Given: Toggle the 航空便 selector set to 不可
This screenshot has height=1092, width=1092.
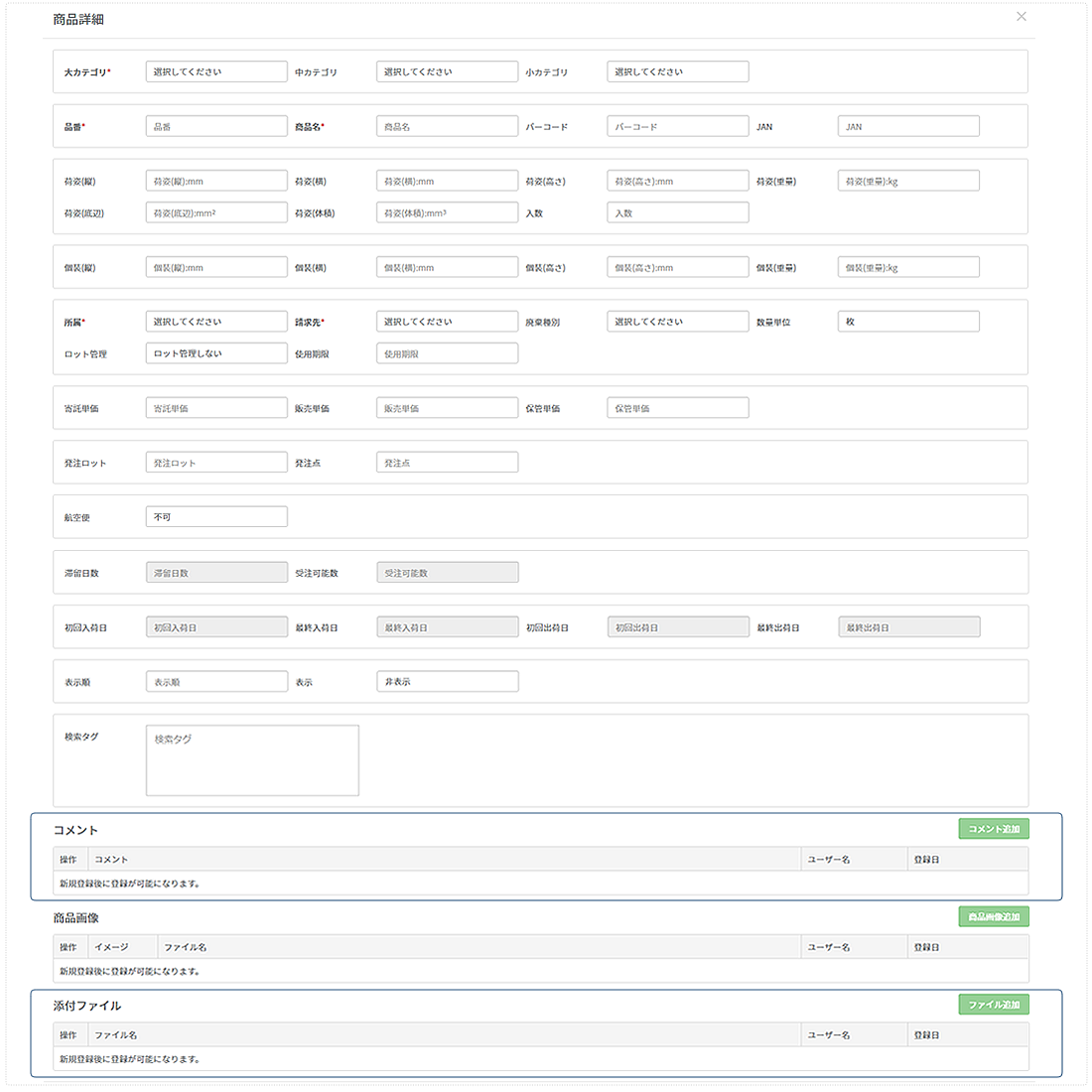Looking at the screenshot, I should coord(216,517).
